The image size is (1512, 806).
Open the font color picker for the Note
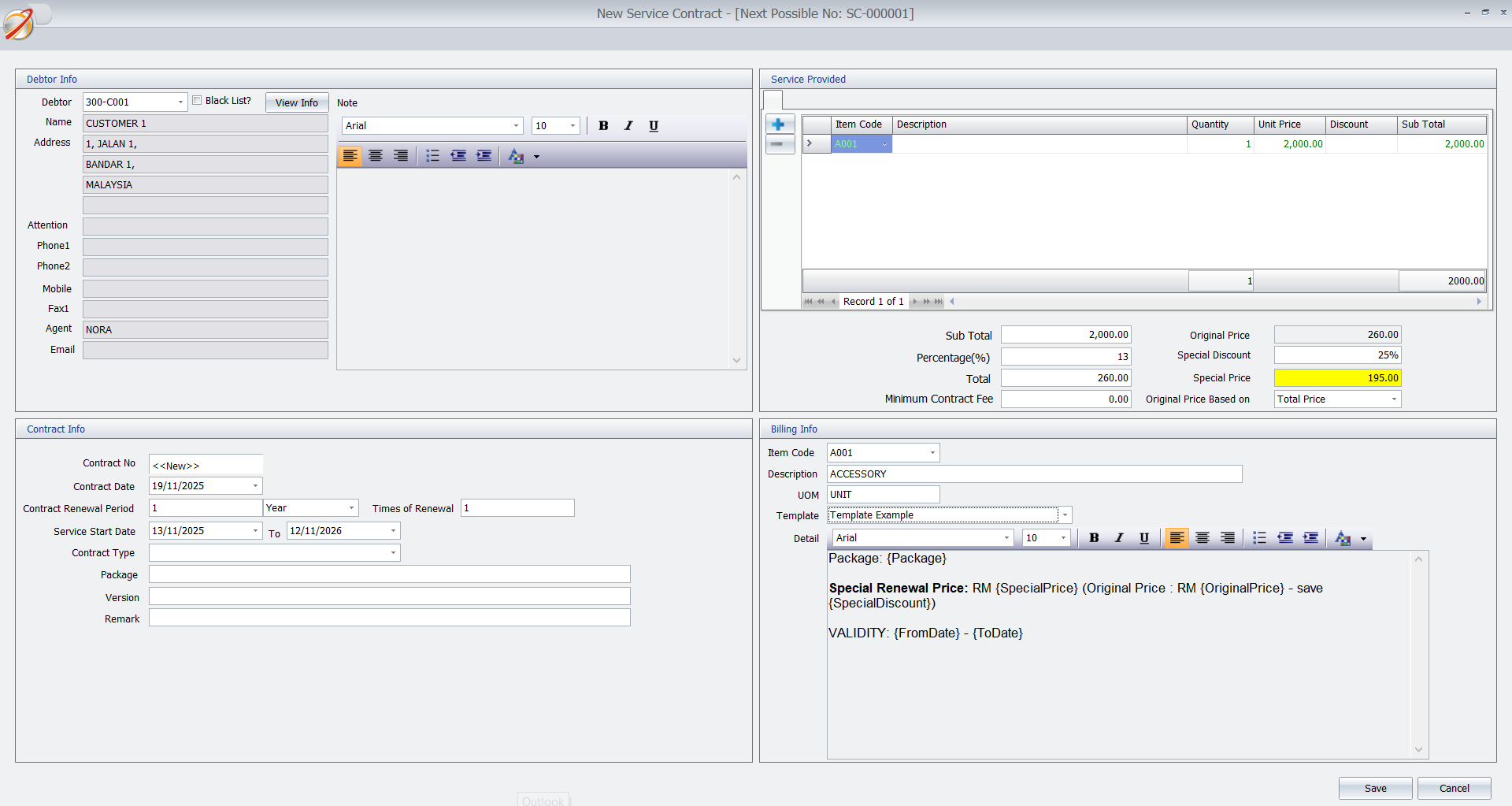[517, 156]
